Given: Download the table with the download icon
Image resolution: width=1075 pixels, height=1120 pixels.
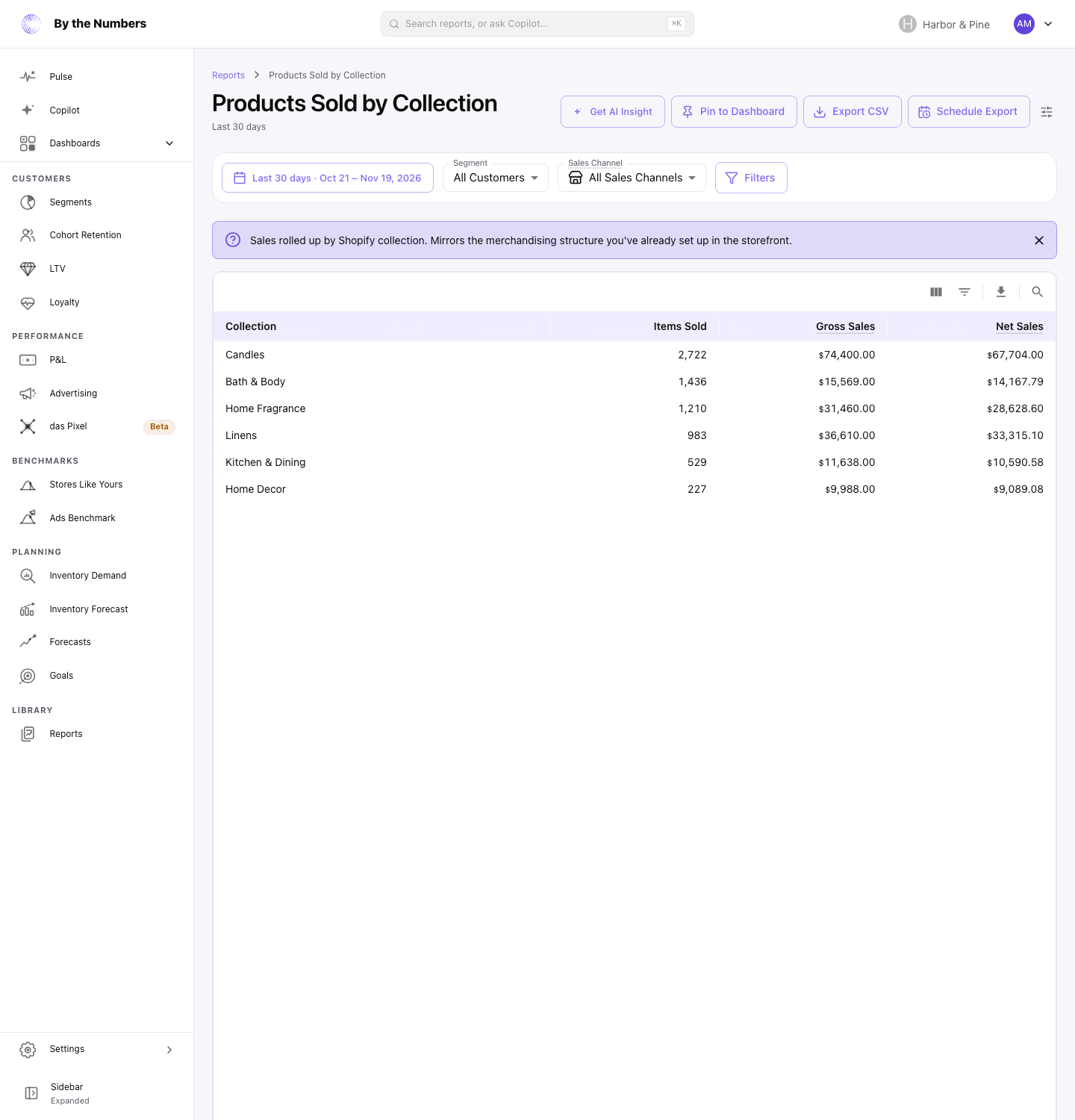Looking at the screenshot, I should pos(1001,292).
